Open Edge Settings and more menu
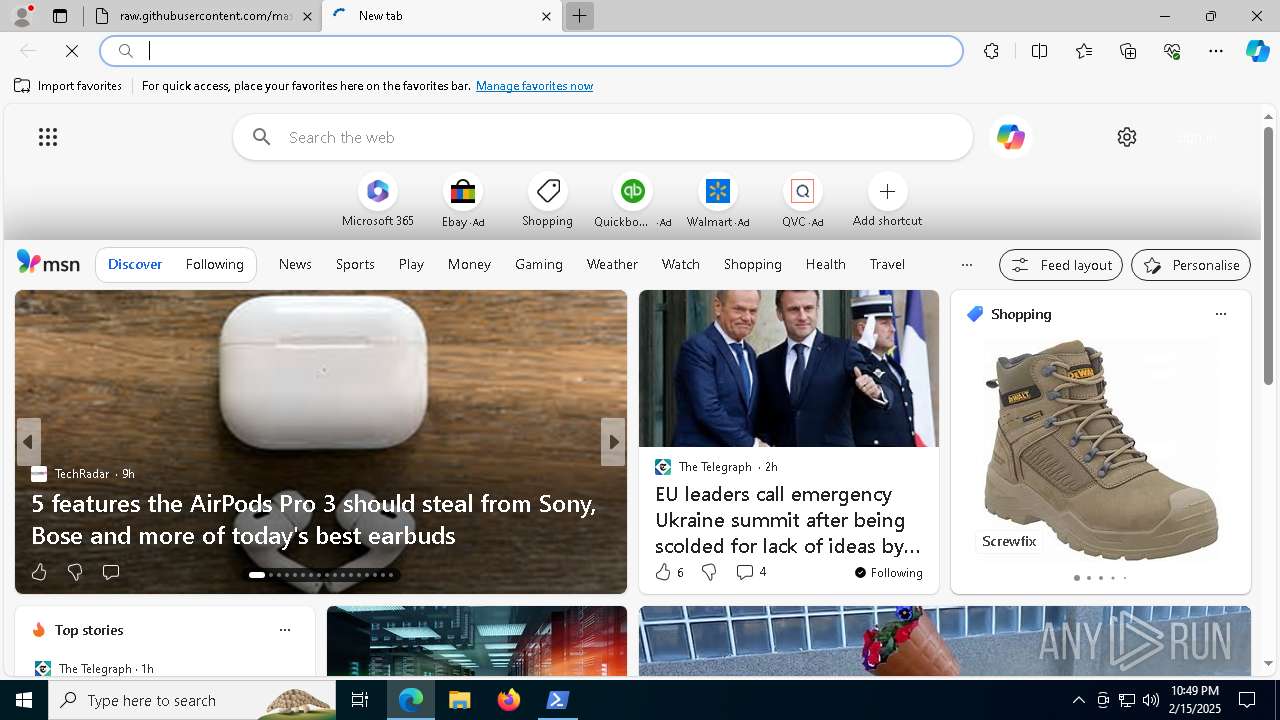The width and height of the screenshot is (1280, 720). 1216,51
